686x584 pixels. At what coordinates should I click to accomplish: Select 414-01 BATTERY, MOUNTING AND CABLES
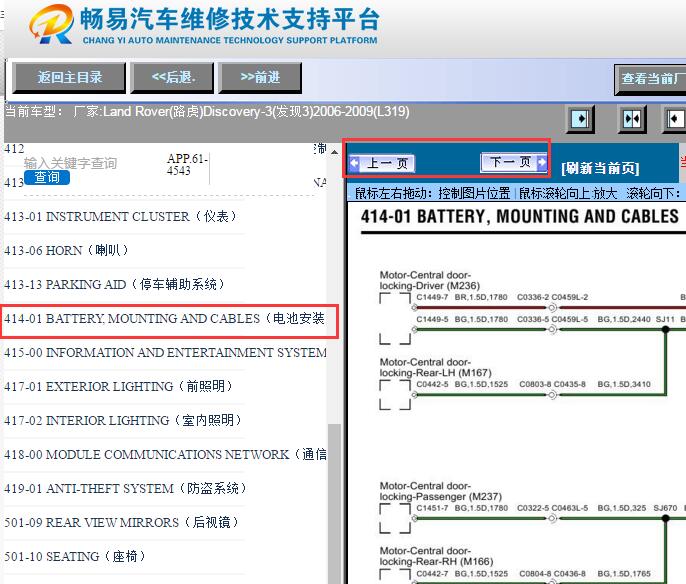tap(164, 318)
